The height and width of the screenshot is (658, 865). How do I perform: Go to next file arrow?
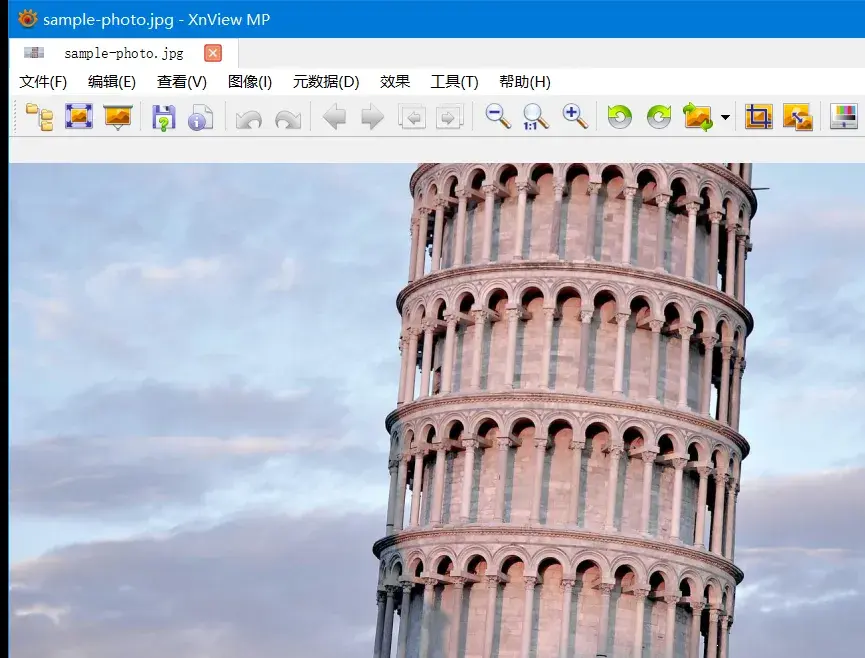point(372,117)
